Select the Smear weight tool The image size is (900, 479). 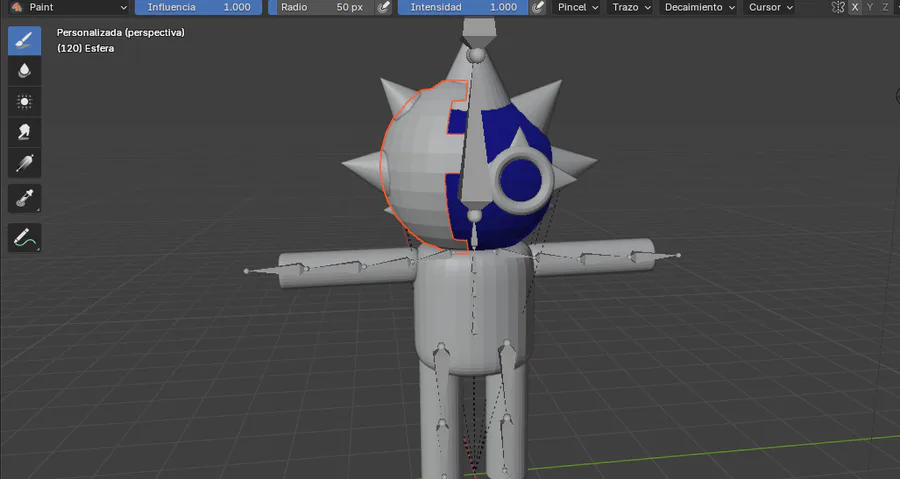(x=24, y=133)
